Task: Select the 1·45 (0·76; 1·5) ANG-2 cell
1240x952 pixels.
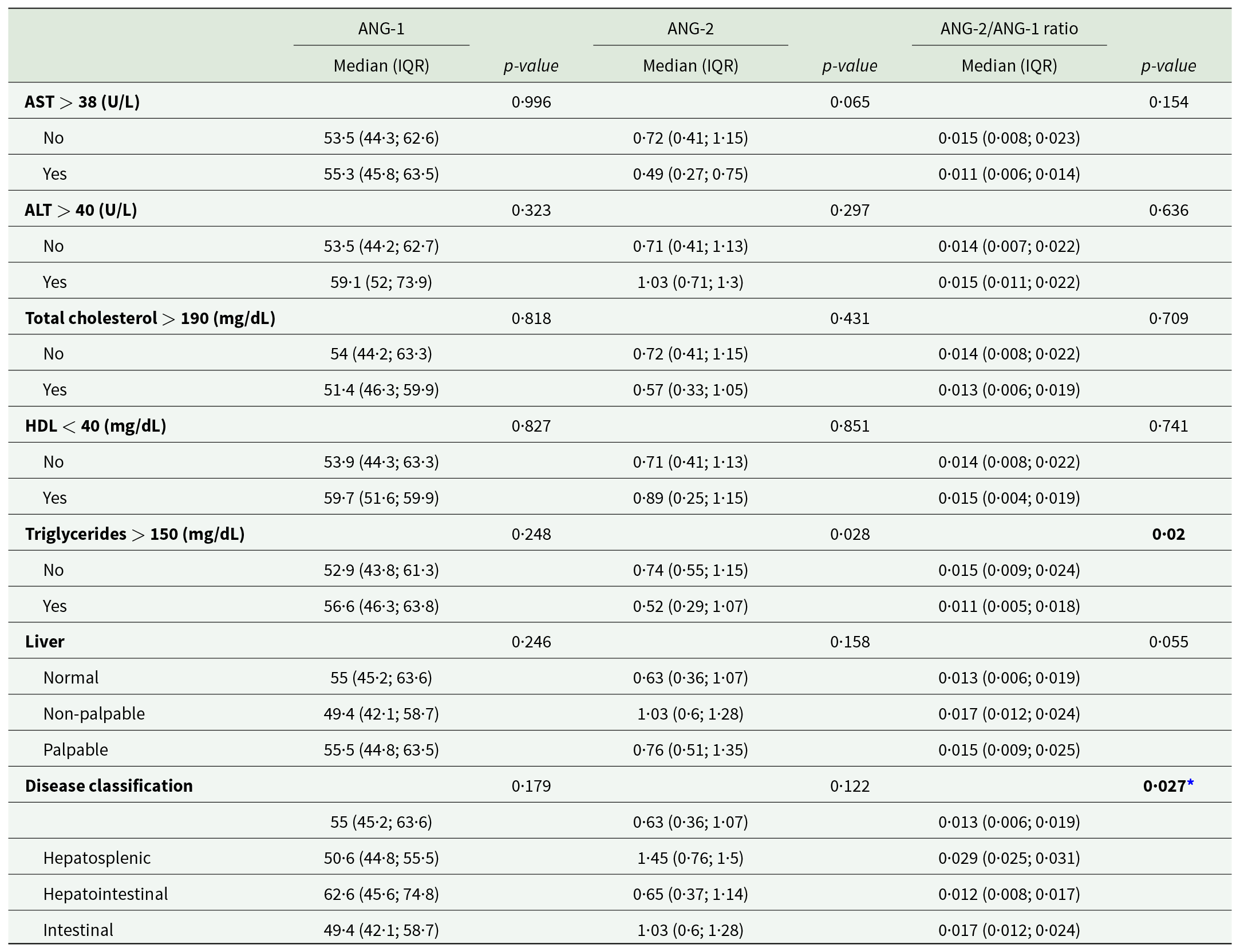Action: [x=690, y=858]
